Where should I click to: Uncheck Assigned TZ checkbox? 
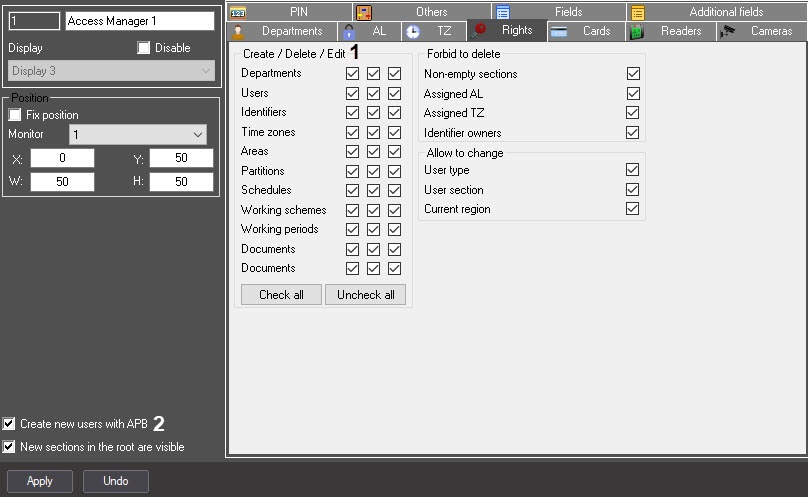click(633, 112)
